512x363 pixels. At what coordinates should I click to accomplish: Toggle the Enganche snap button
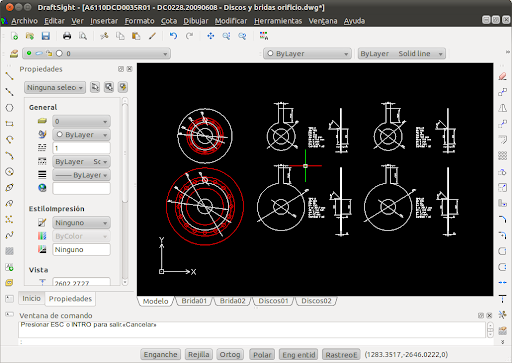pyautogui.click(x=160, y=354)
